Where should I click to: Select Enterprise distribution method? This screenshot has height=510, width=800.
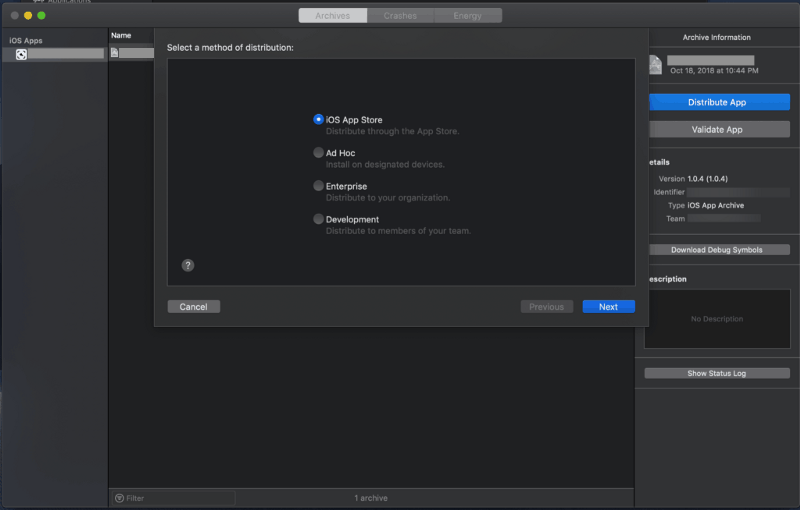pos(318,186)
